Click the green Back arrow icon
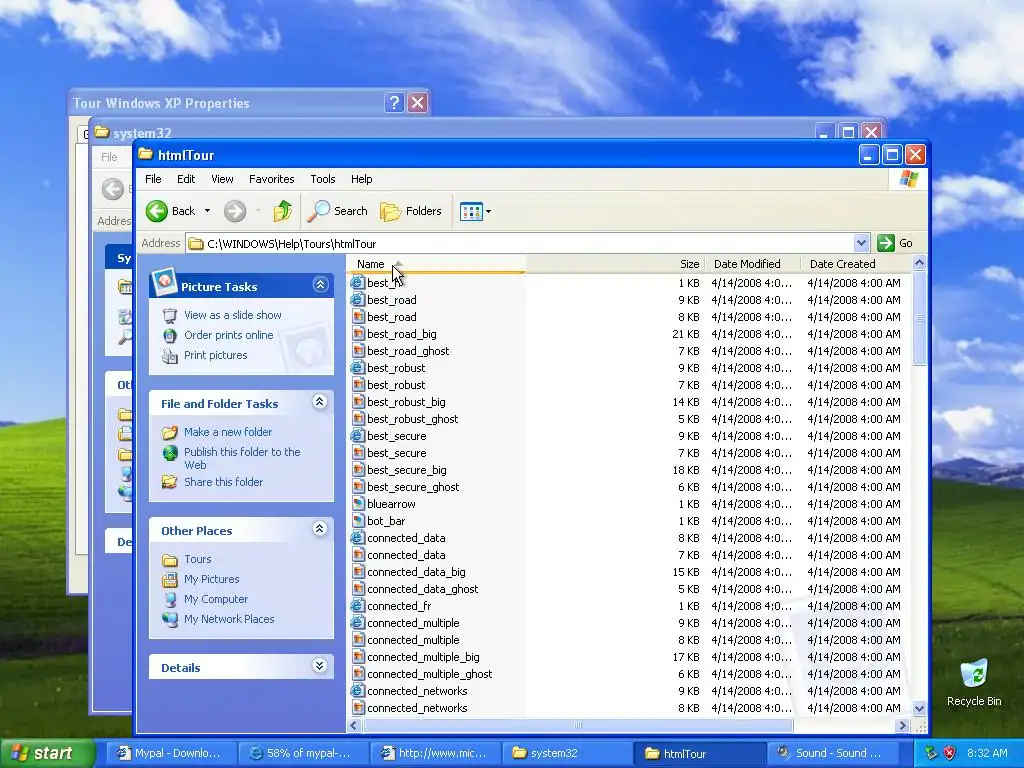1024x768 pixels. [157, 211]
